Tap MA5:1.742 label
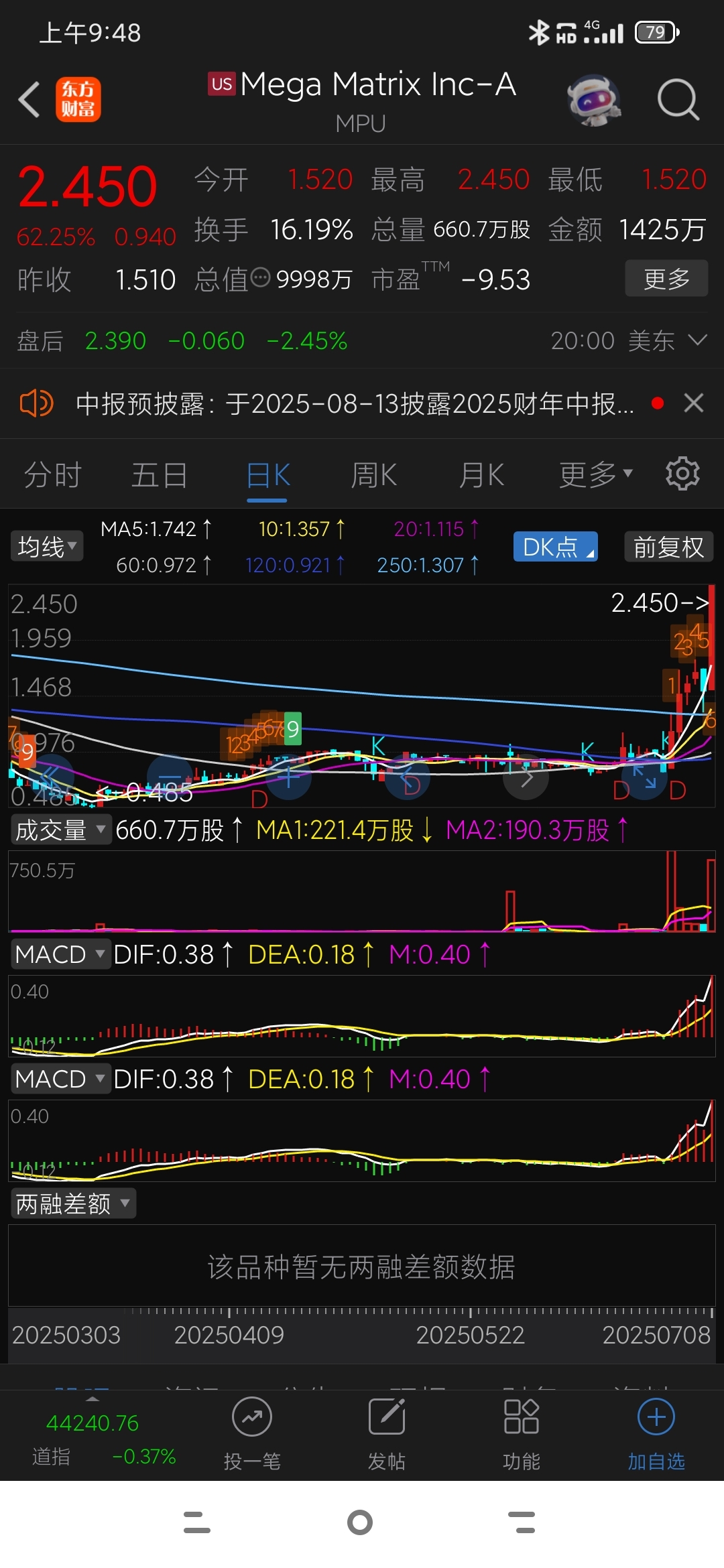Viewport: 724px width, 1568px height. [x=156, y=529]
